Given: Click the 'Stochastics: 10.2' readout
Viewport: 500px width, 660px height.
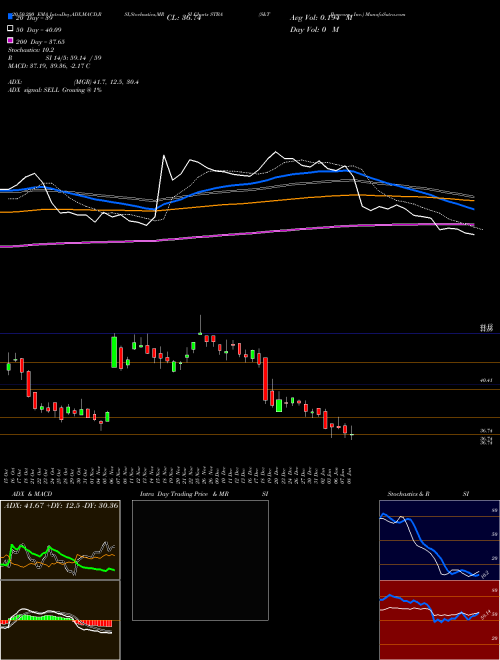Looking at the screenshot, I should (30, 50).
